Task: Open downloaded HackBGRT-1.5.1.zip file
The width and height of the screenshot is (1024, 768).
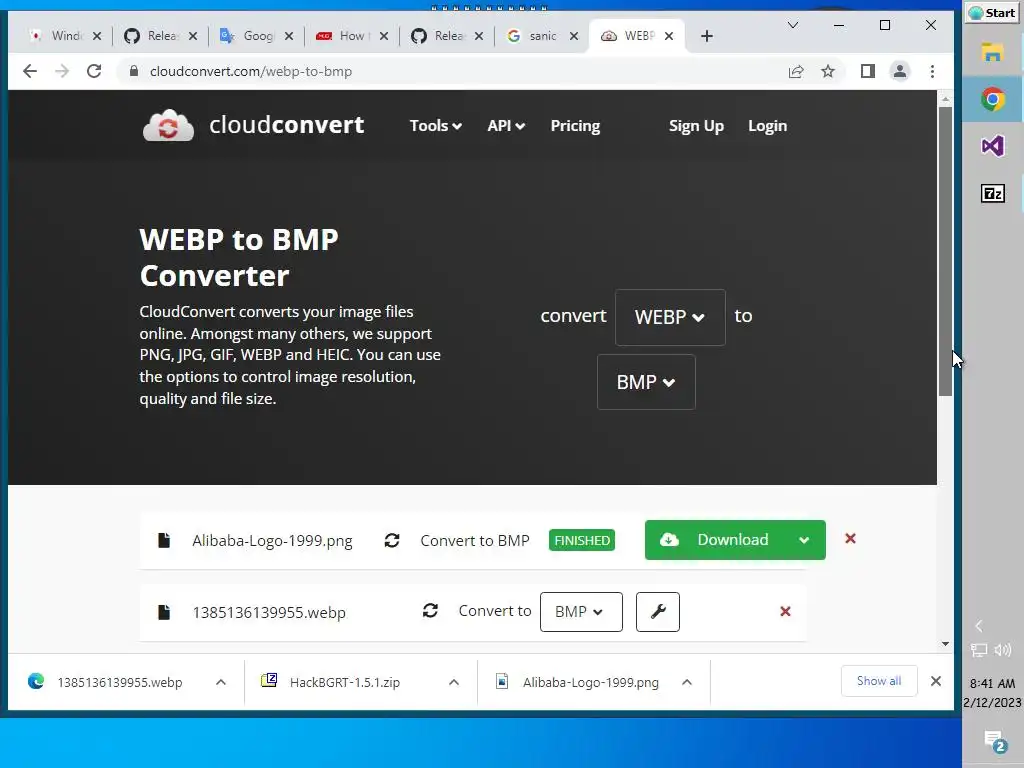Action: 345,682
